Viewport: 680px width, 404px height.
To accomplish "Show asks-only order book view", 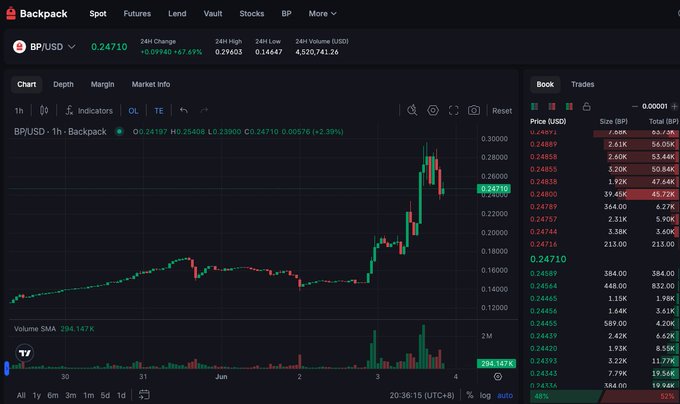I will tap(552, 107).
